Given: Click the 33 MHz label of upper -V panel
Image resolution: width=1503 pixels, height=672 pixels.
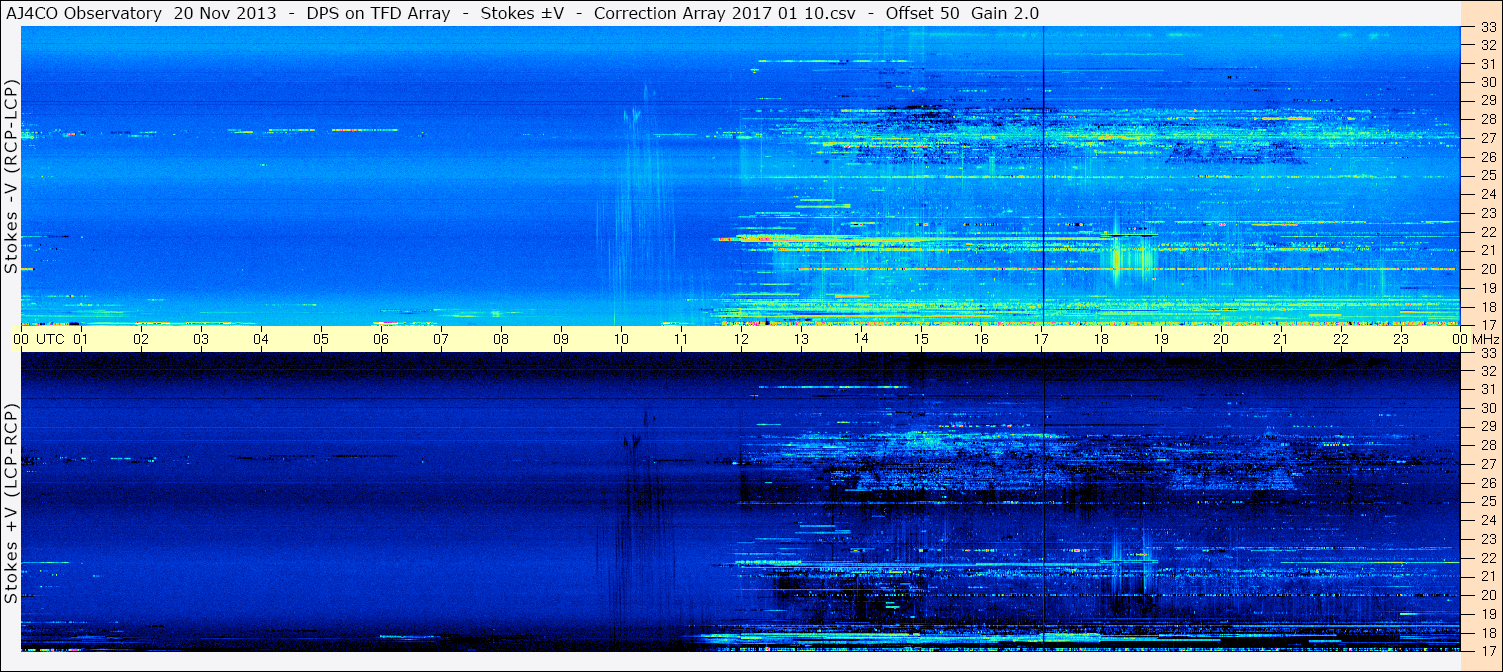Looking at the screenshot, I should [x=1488, y=28].
